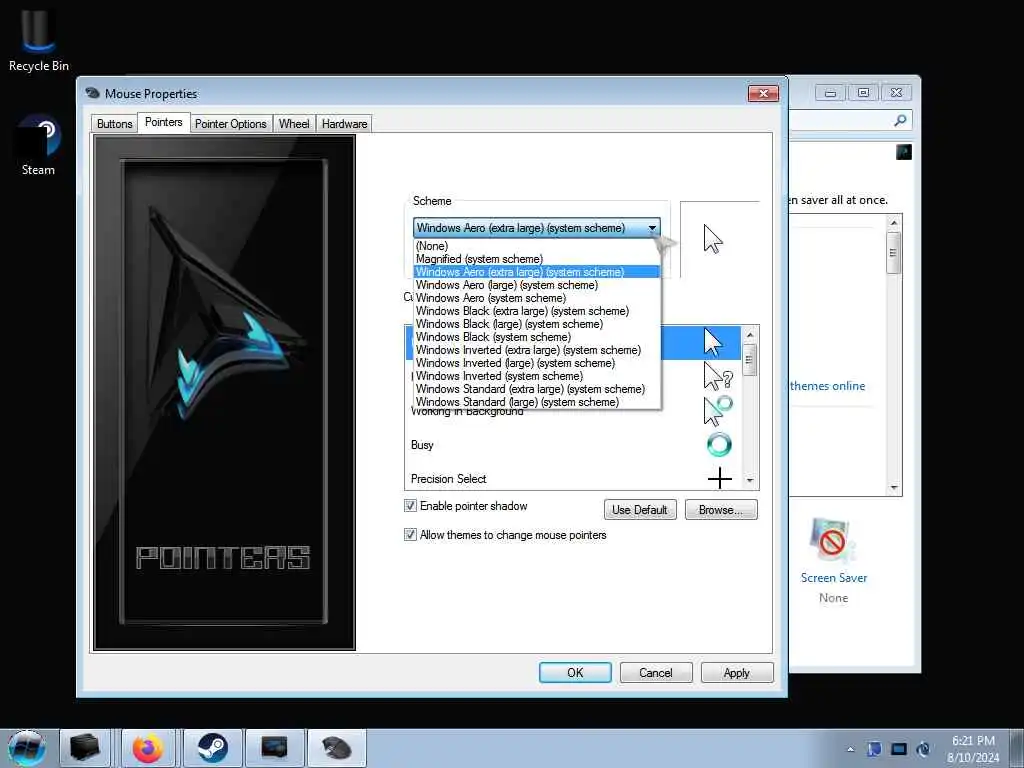Close the Mouse Properties dialog
The image size is (1024, 768).
[x=763, y=93]
